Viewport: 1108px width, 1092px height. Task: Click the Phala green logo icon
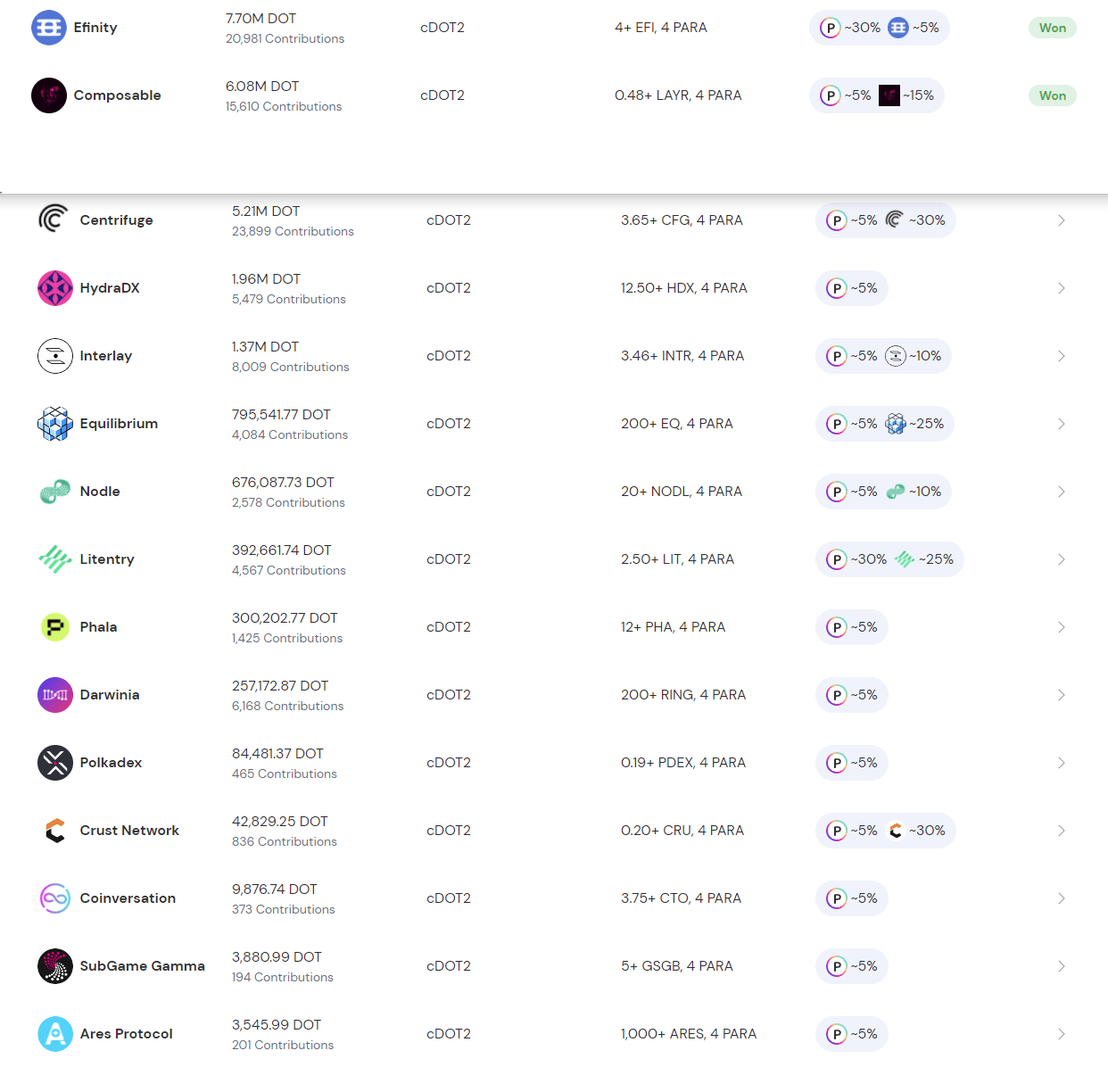point(55,627)
